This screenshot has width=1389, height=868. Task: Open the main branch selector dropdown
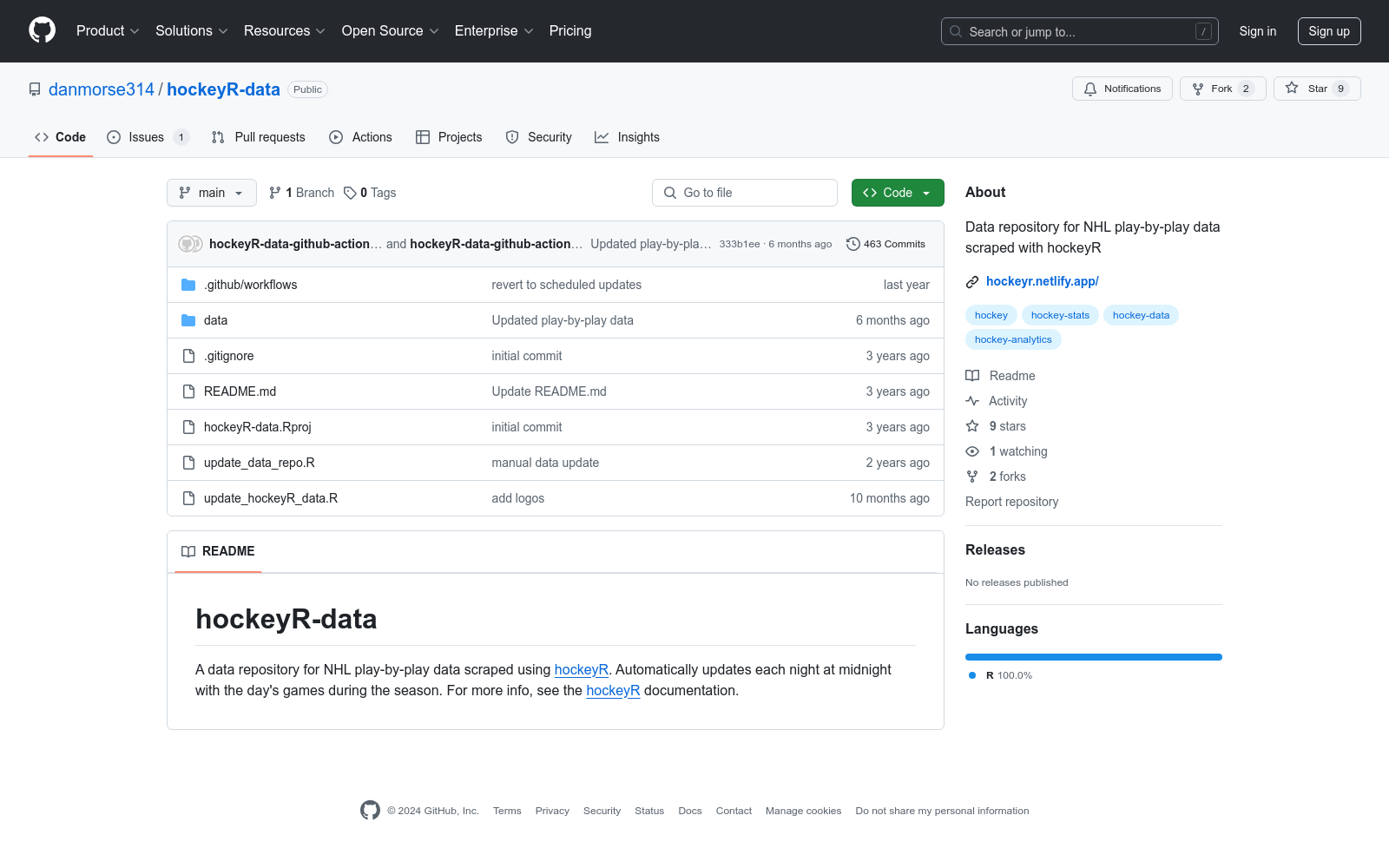(212, 193)
